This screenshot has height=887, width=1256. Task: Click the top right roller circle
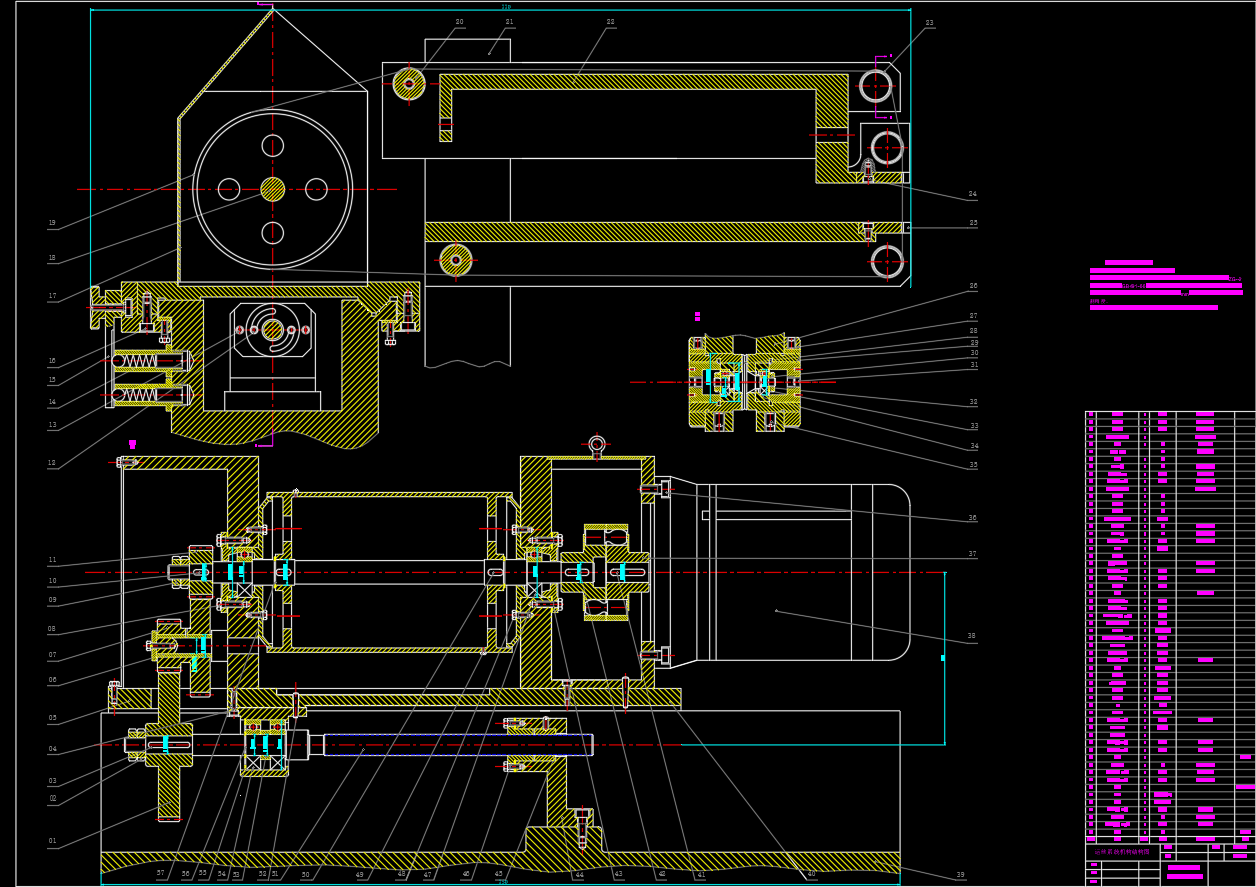click(x=875, y=86)
